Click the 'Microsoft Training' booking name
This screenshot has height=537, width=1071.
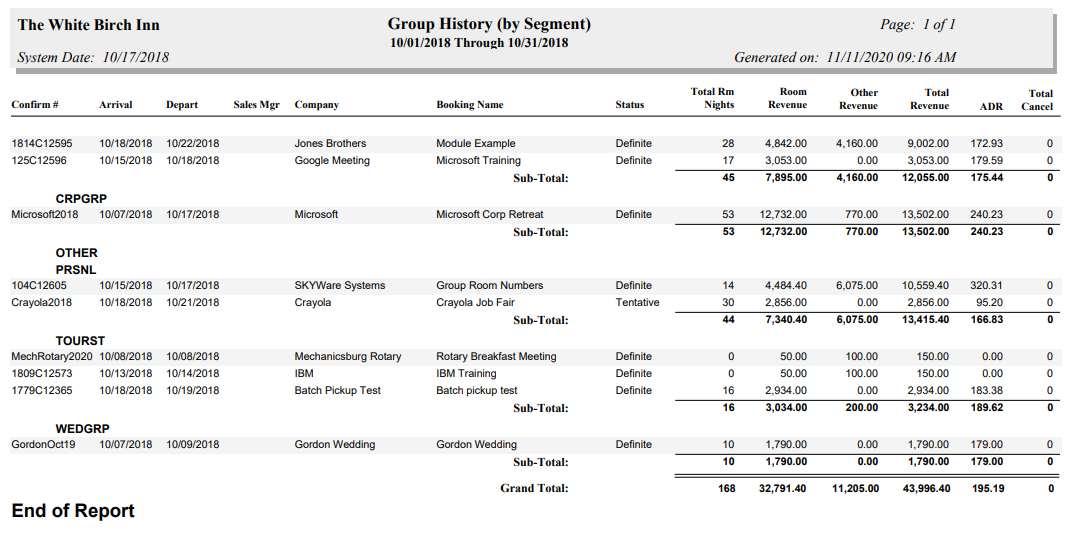(478, 161)
